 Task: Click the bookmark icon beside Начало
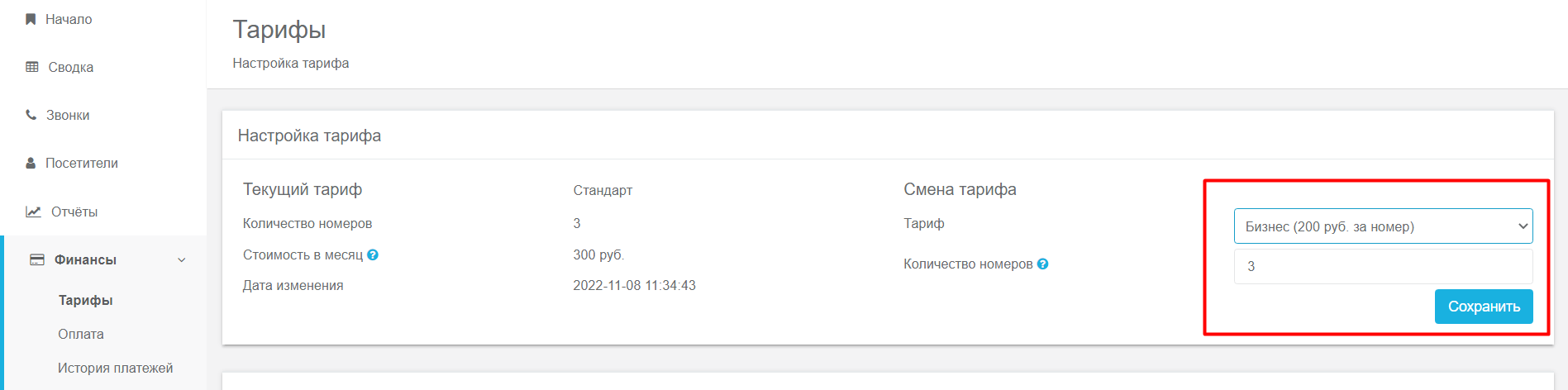(31, 19)
